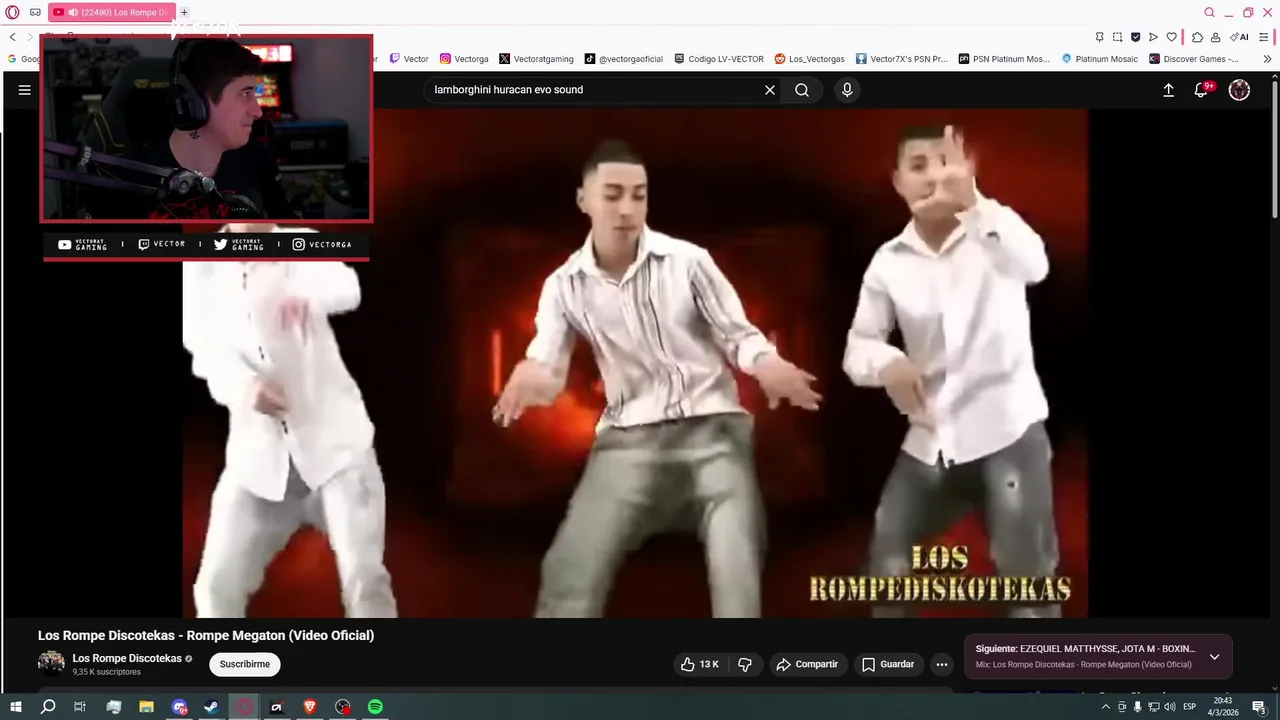
Task: Open the YouTube hamburger guide menu
Action: pyautogui.click(x=25, y=90)
